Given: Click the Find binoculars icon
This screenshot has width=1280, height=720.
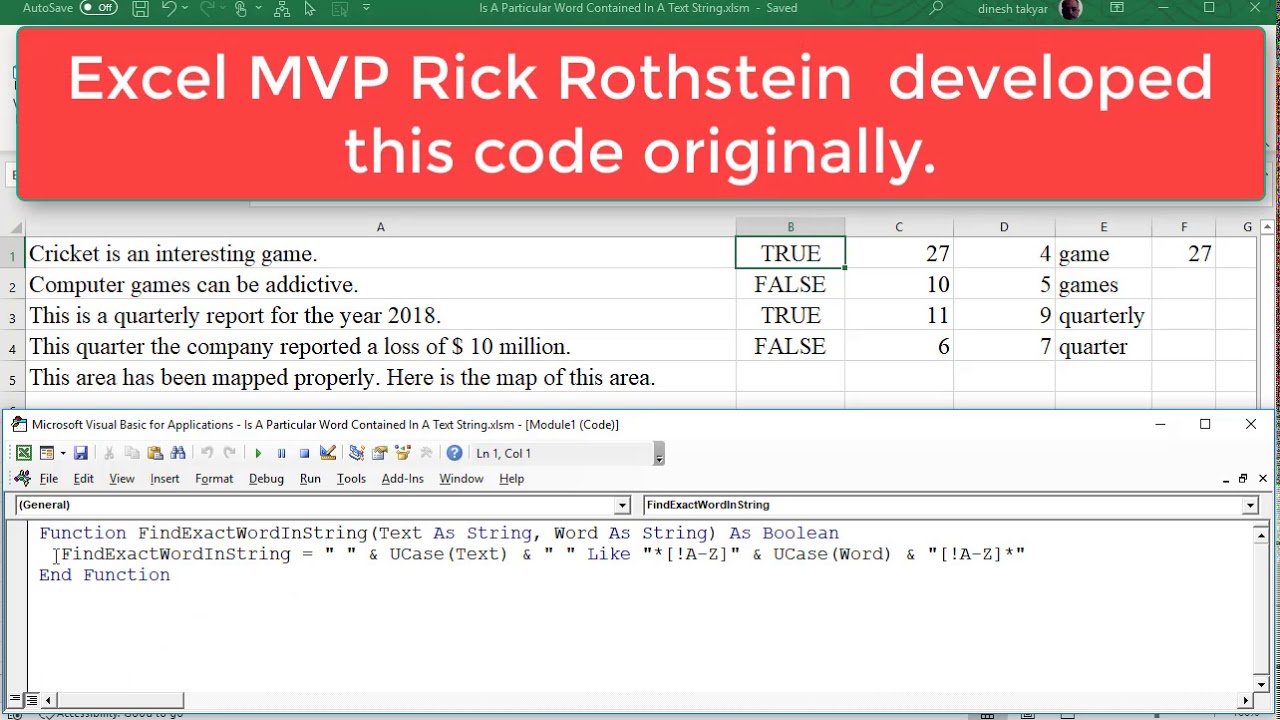Looking at the screenshot, I should [178, 453].
